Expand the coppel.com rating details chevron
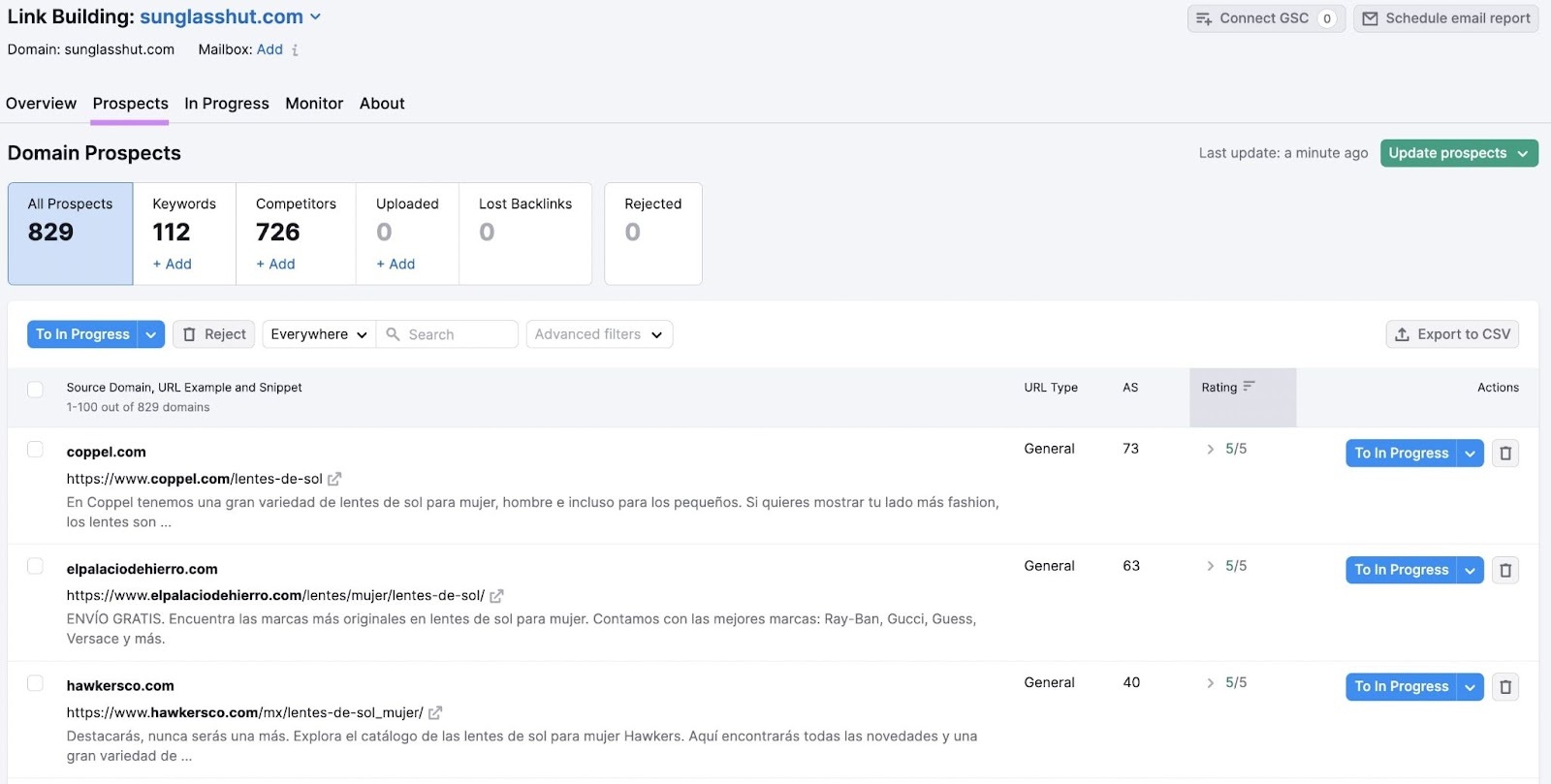This screenshot has width=1551, height=784. pos(1210,449)
